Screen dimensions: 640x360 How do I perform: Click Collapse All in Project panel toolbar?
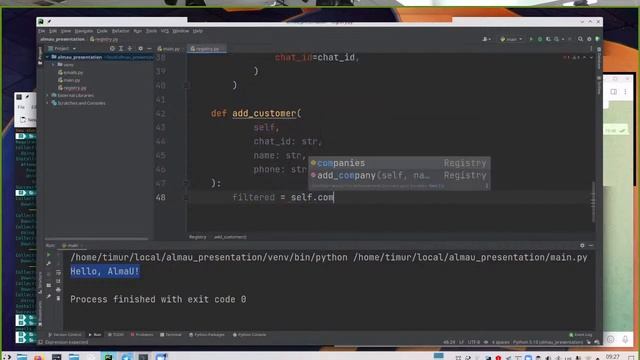130,49
